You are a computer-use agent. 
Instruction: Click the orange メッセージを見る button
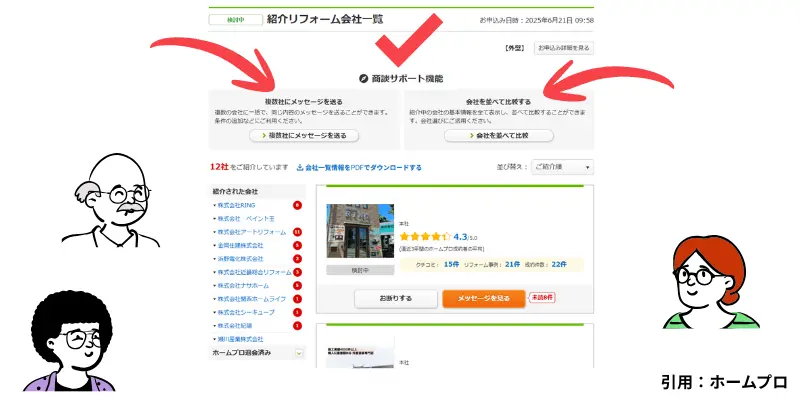pyautogui.click(x=484, y=298)
